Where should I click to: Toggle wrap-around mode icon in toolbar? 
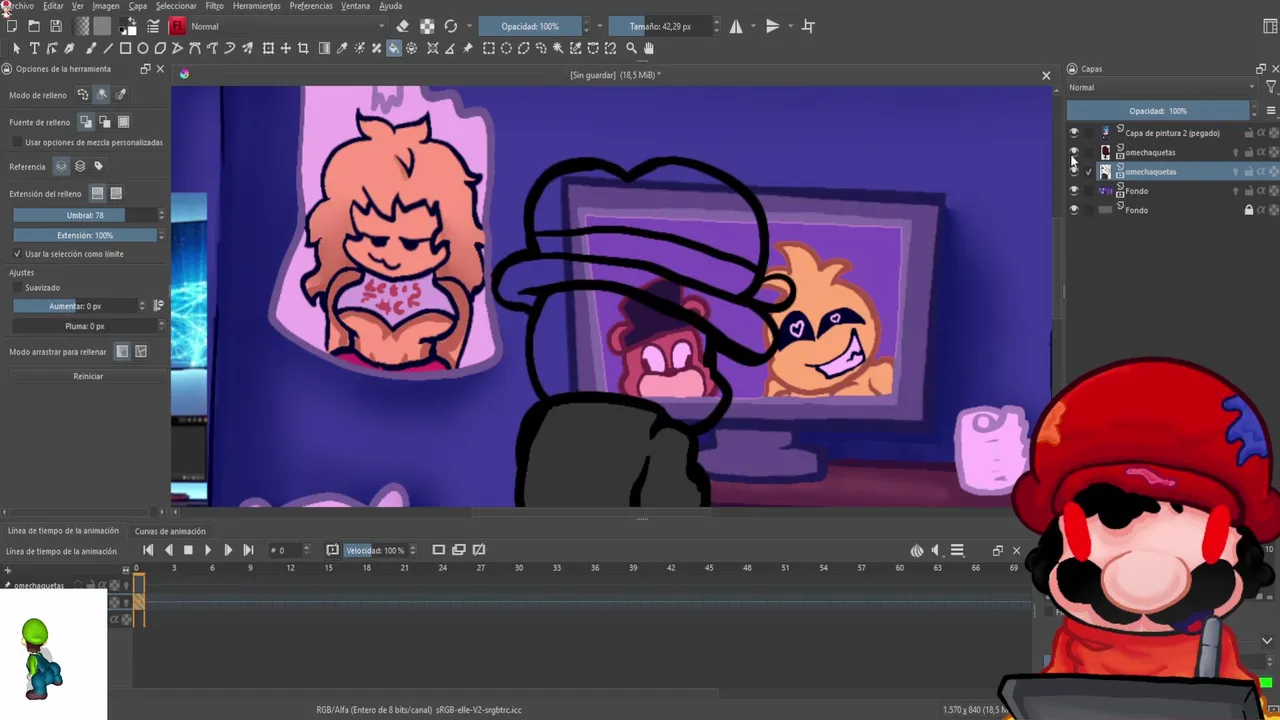tap(809, 26)
